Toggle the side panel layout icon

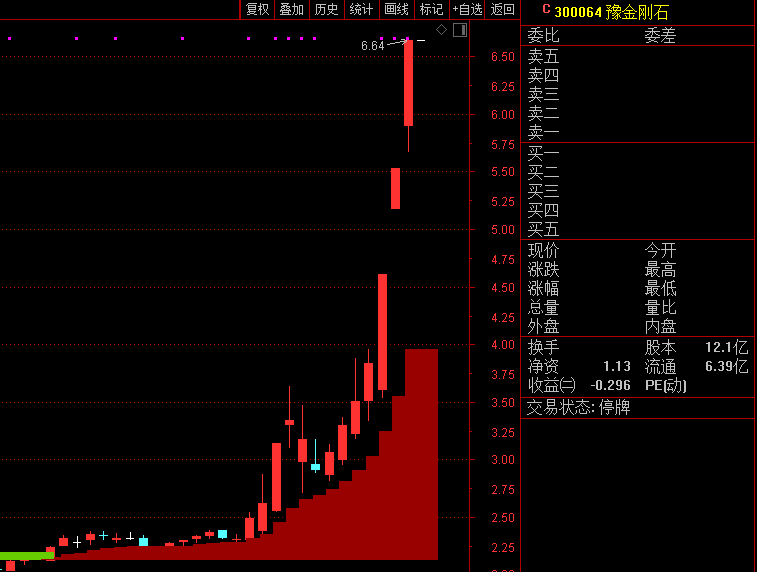[x=460, y=30]
